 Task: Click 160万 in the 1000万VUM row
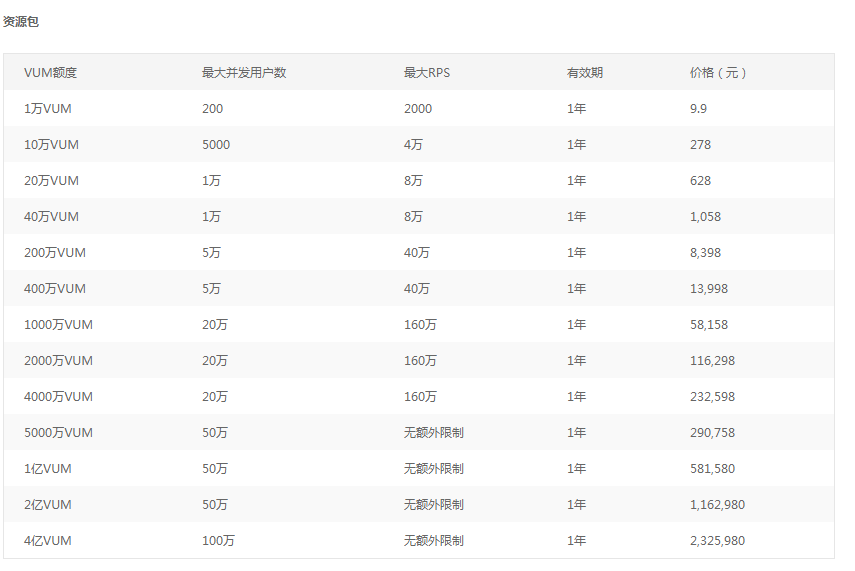point(420,324)
